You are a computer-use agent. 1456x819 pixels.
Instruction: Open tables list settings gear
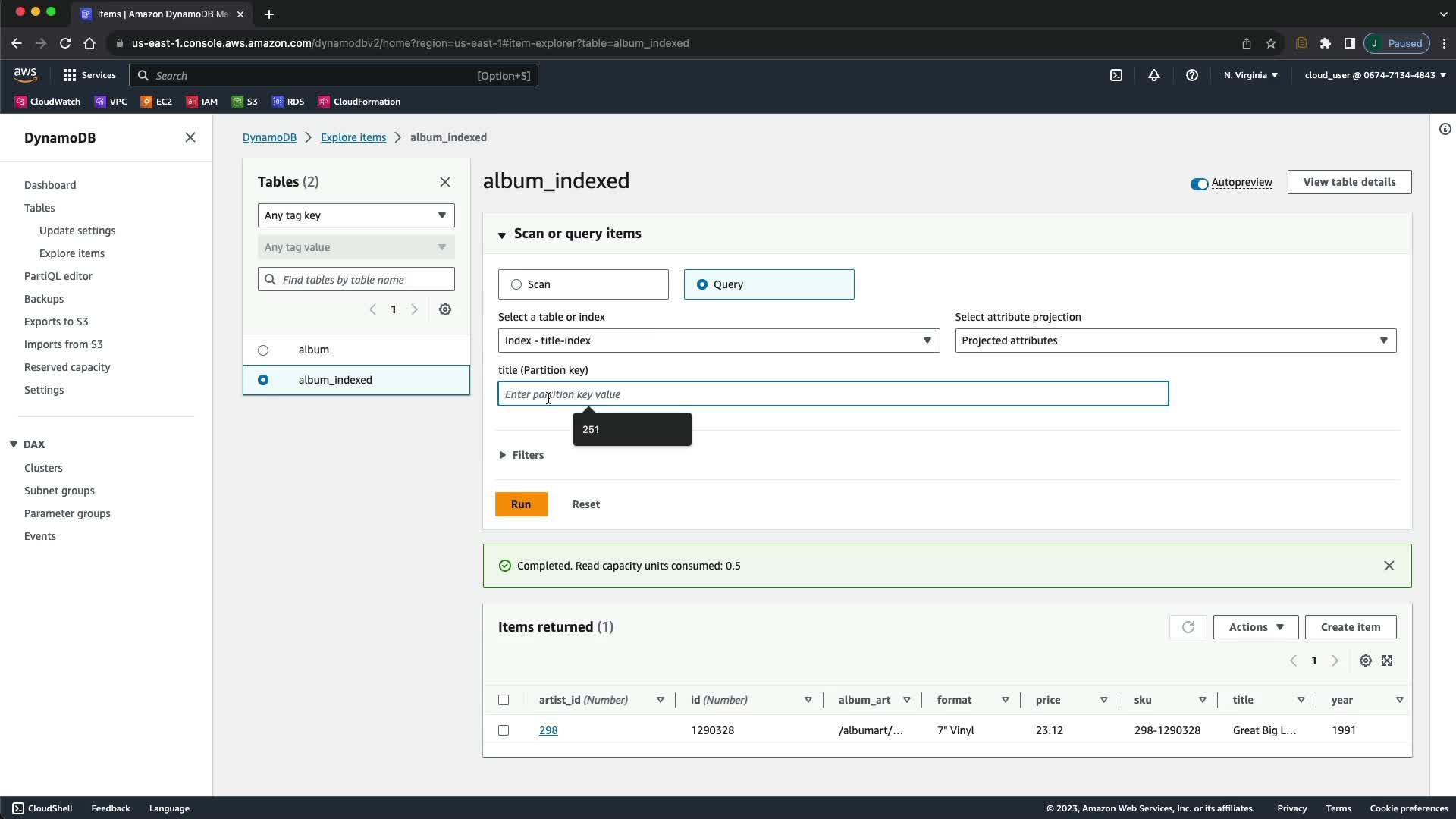coord(445,309)
